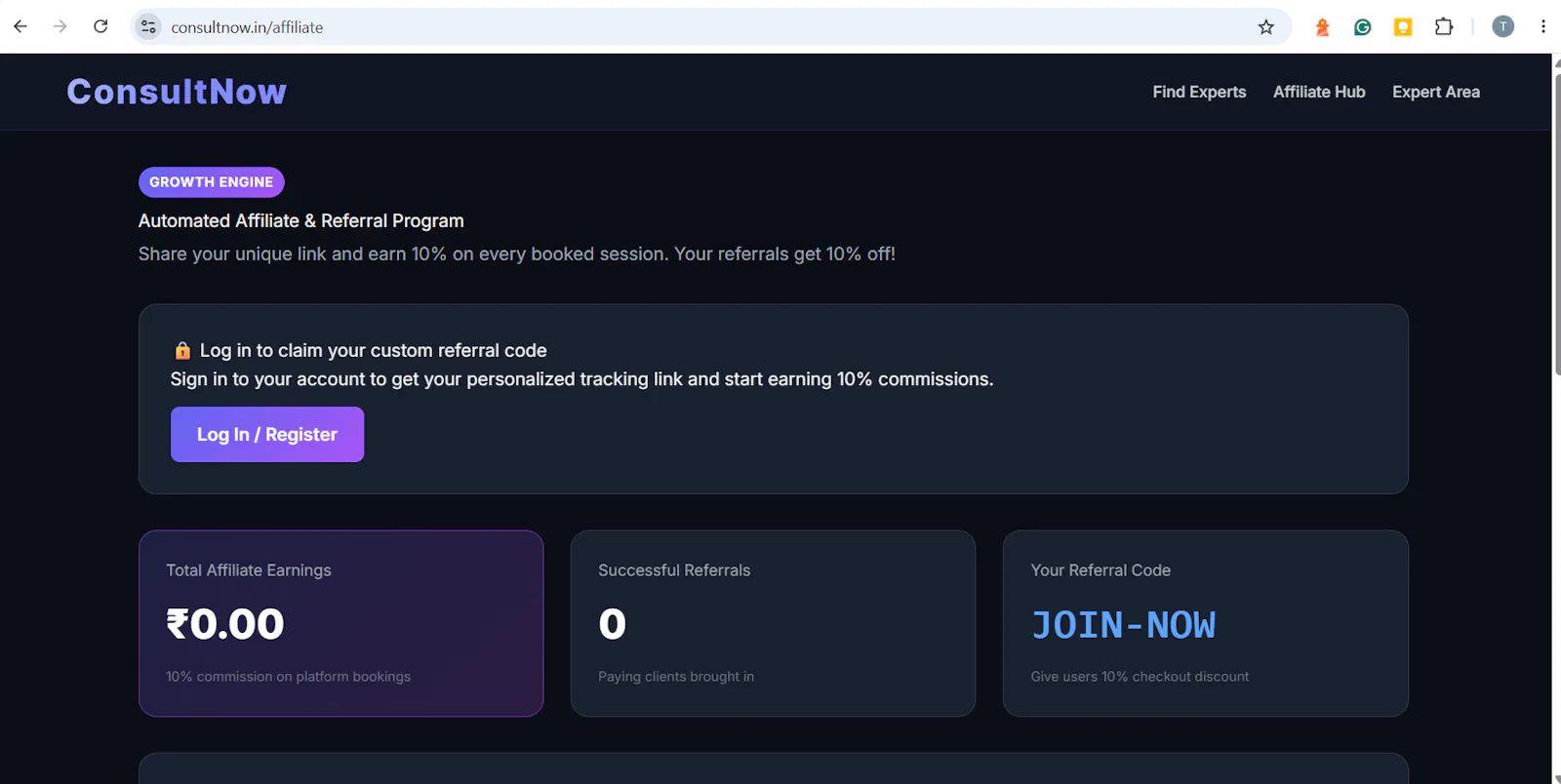Click the lock icon beside Log in heading
Screen dimensions: 1561x784
point(182,350)
